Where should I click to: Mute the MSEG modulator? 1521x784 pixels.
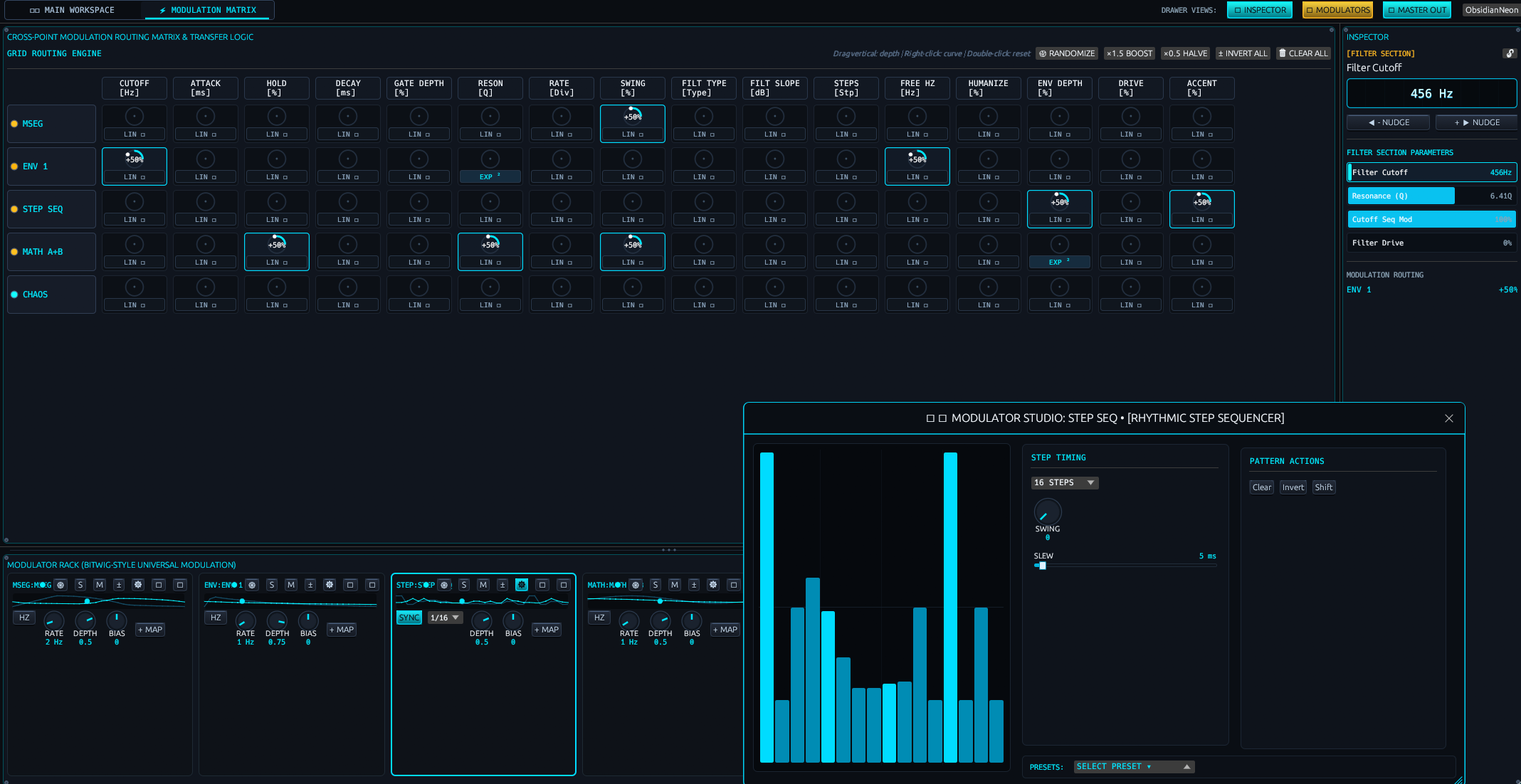tap(100, 585)
